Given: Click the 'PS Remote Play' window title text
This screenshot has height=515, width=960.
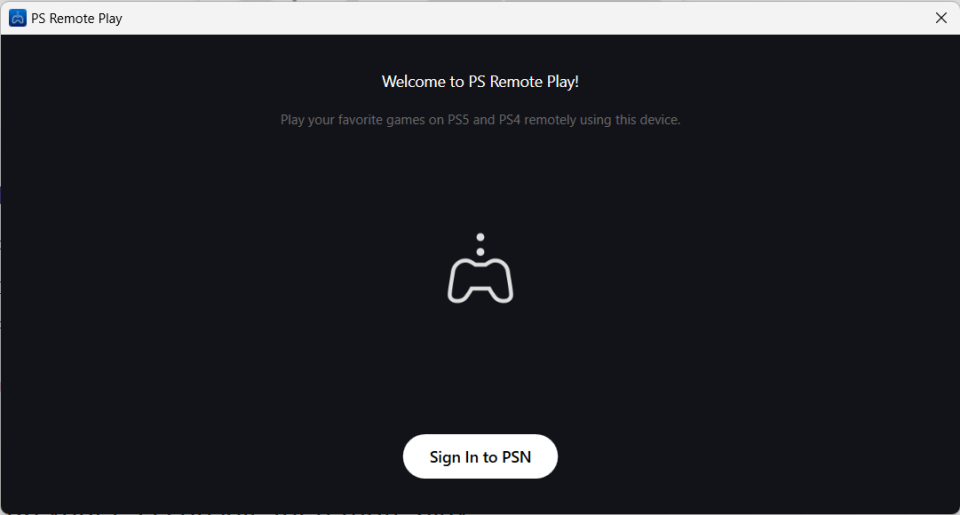Looking at the screenshot, I should pyautogui.click(x=77, y=18).
